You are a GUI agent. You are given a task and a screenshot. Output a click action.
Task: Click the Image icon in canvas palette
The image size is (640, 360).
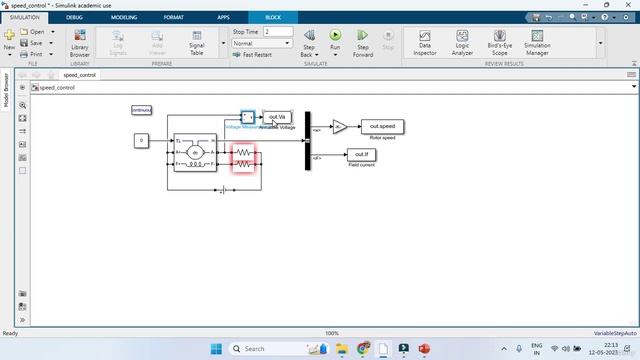[22, 158]
